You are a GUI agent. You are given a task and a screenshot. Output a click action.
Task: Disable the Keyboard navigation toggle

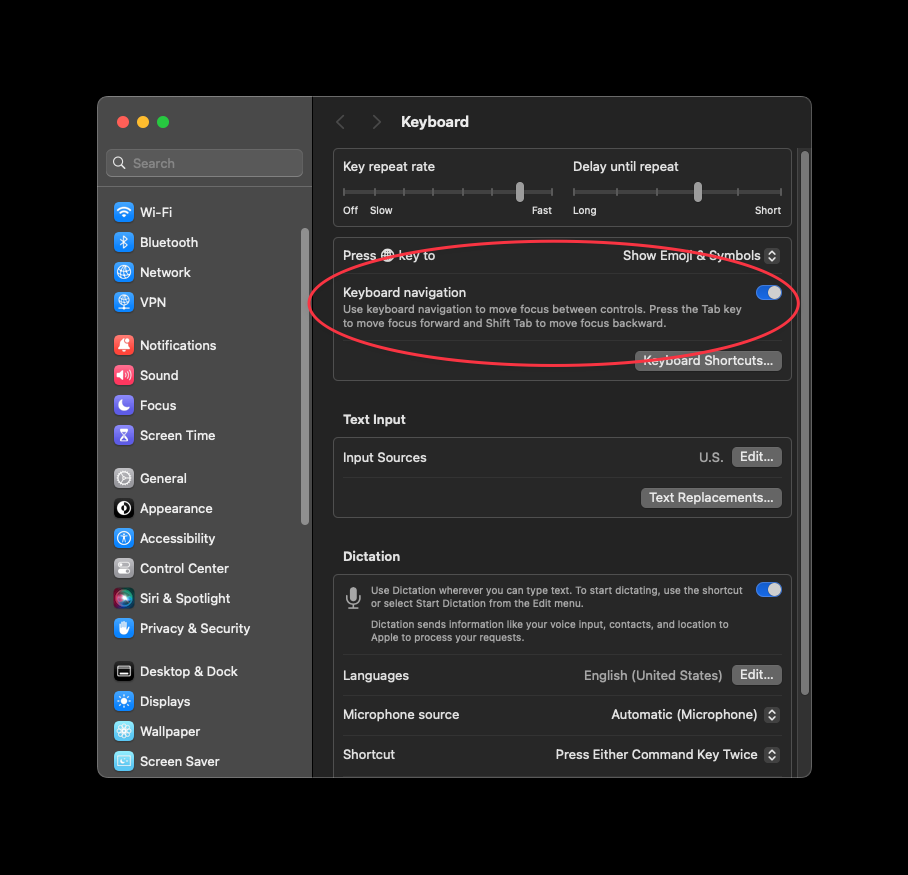pos(768,292)
